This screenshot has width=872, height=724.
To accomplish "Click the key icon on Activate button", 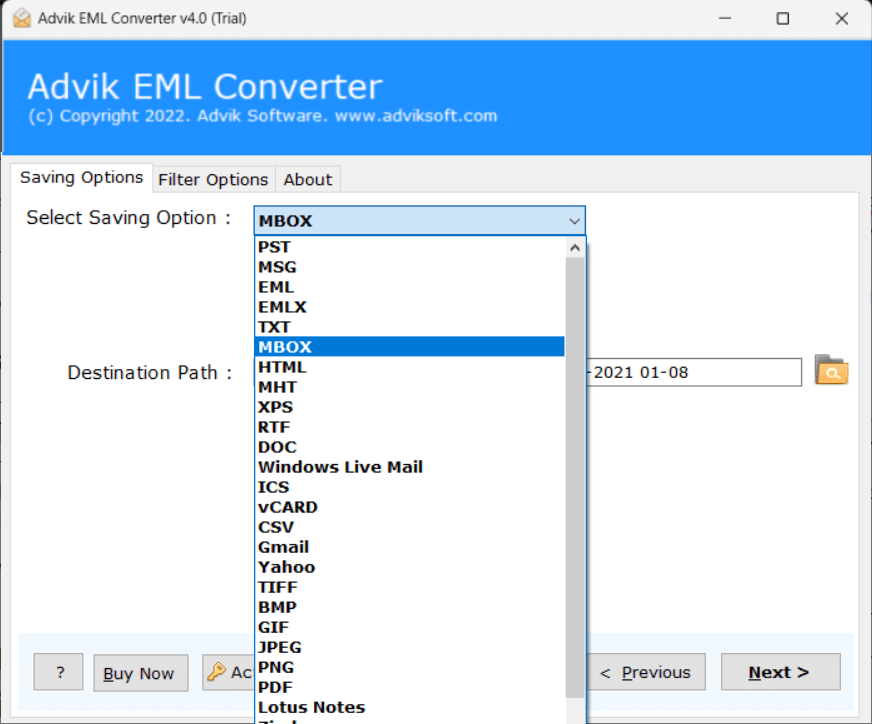I will (216, 672).
